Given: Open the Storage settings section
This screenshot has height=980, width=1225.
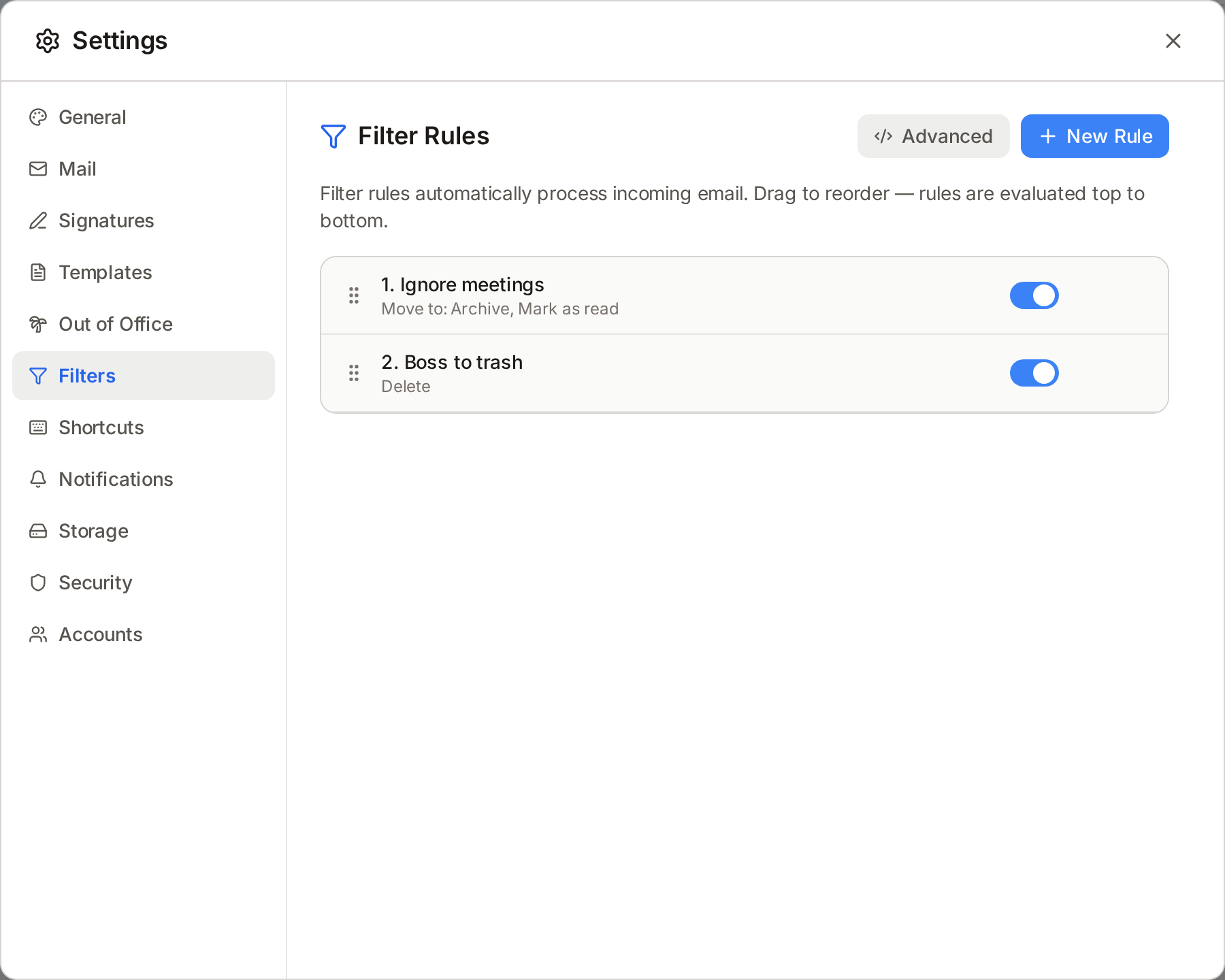Looking at the screenshot, I should point(93,531).
